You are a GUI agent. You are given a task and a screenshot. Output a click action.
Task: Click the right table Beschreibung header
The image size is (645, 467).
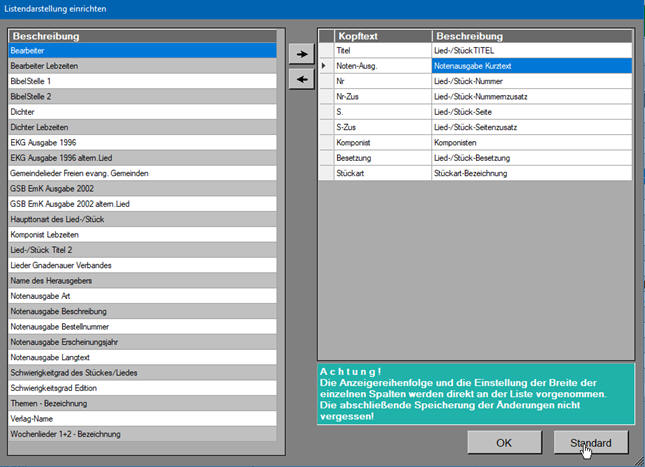[531, 35]
